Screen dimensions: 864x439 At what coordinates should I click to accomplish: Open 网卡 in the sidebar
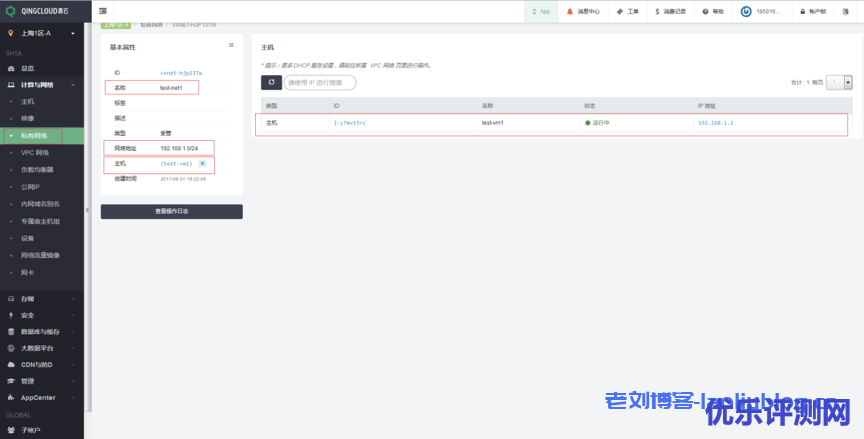coord(28,272)
